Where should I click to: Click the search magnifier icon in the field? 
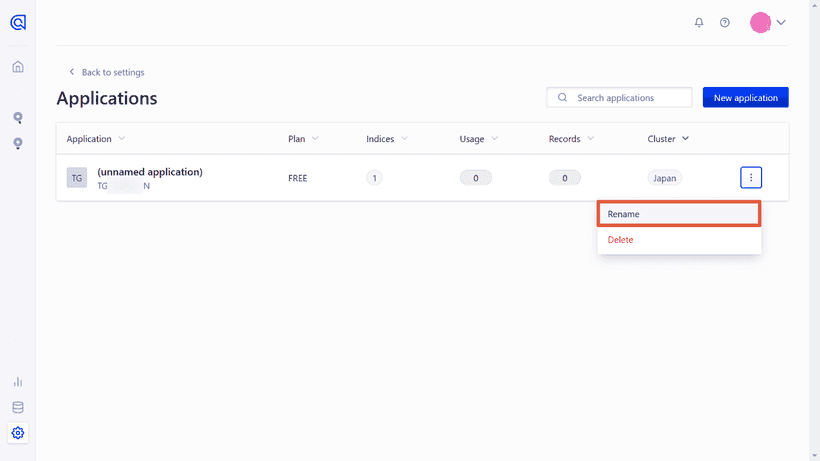point(562,97)
